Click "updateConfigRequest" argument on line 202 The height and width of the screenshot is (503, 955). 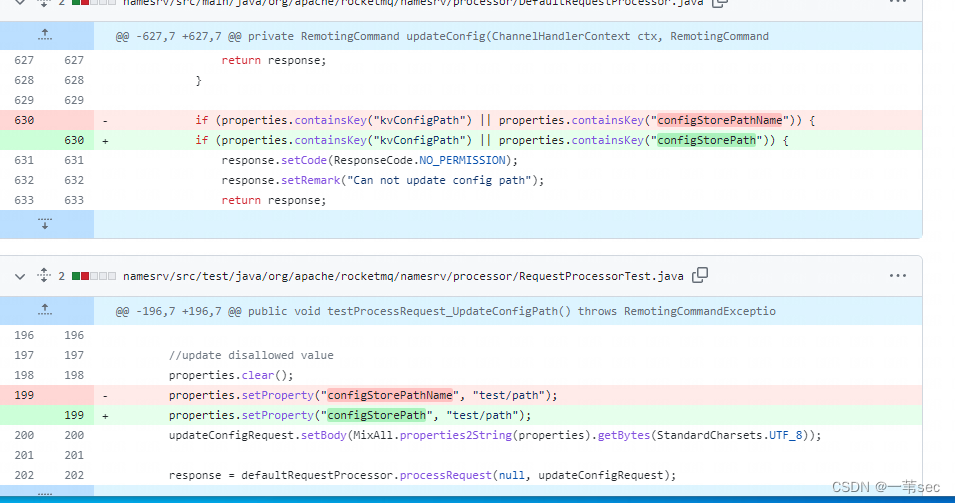click(x=601, y=475)
